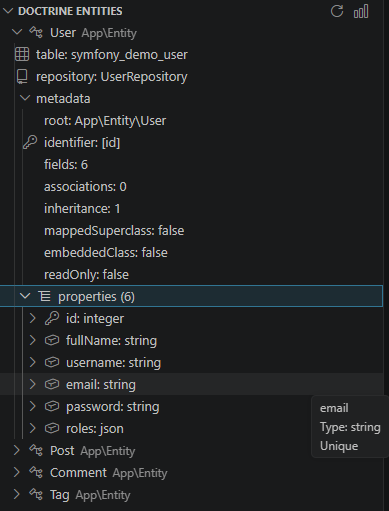Select the Post App\Entity label
The width and height of the screenshot is (389, 511).
[x=93, y=451]
